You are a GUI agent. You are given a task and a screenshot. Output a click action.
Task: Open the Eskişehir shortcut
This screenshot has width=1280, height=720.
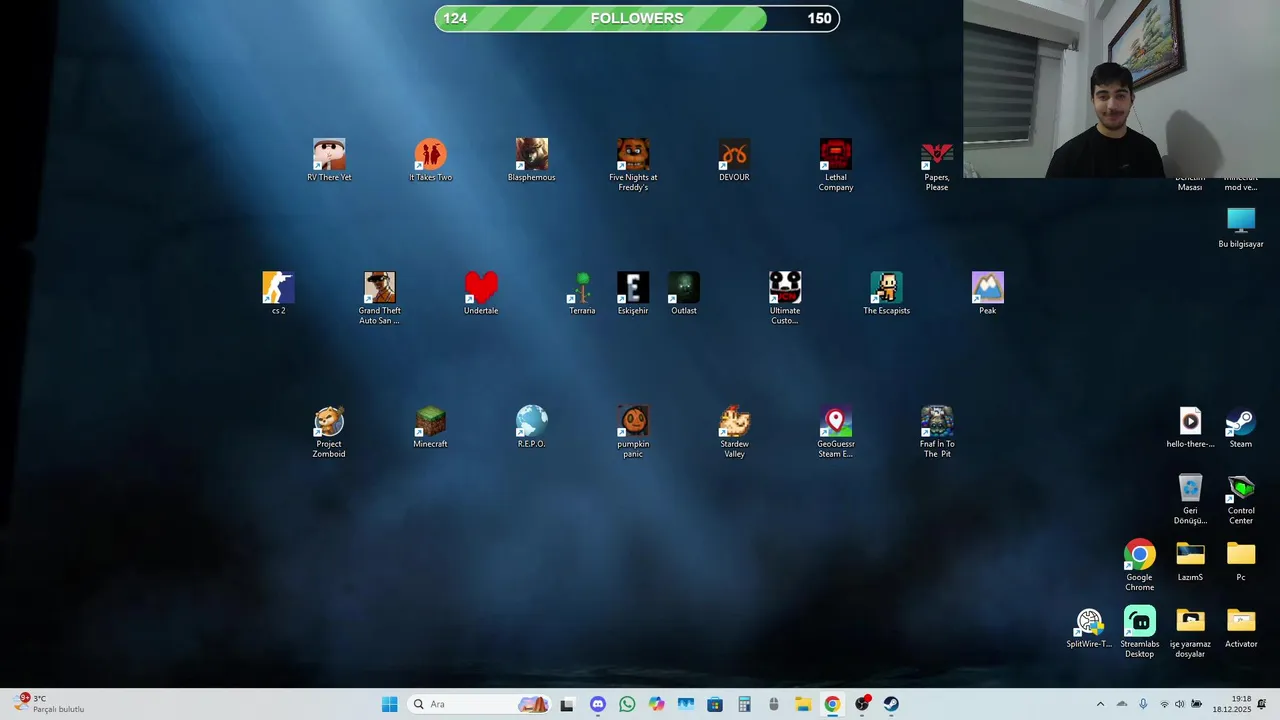coord(633,293)
